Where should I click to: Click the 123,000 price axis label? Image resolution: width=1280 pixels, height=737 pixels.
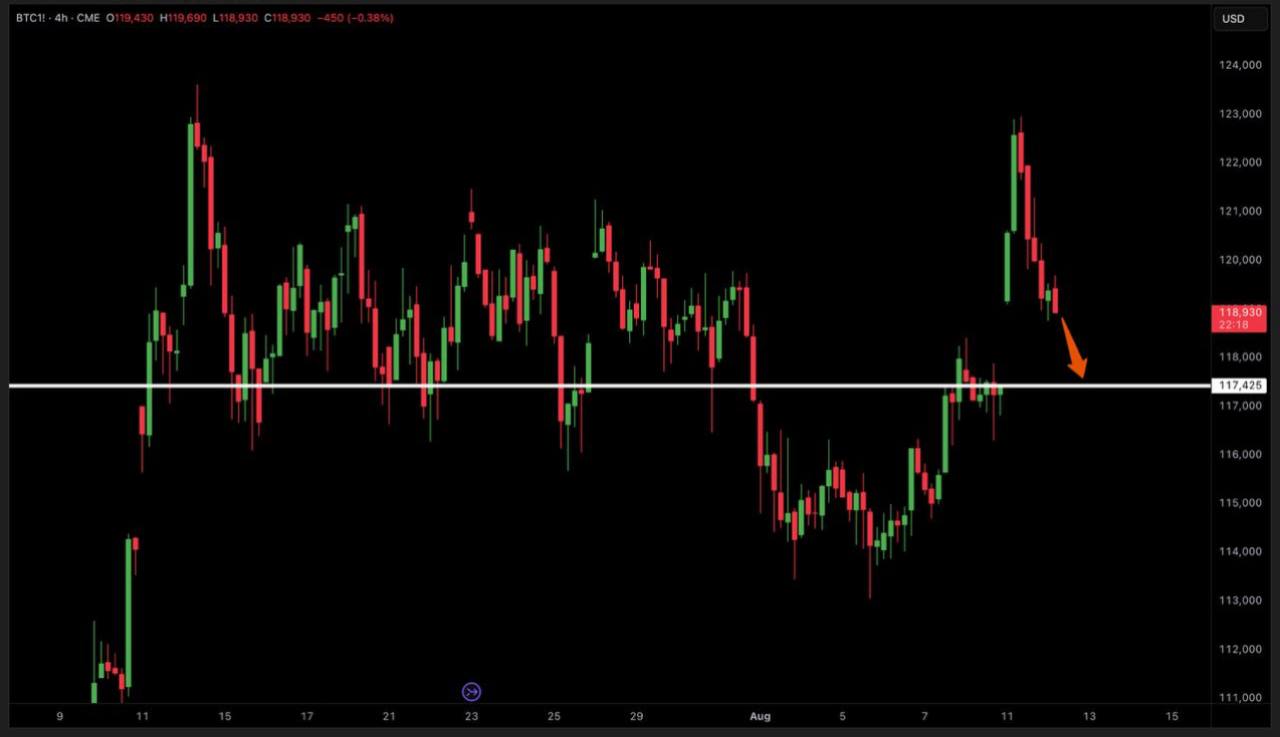click(x=1240, y=114)
